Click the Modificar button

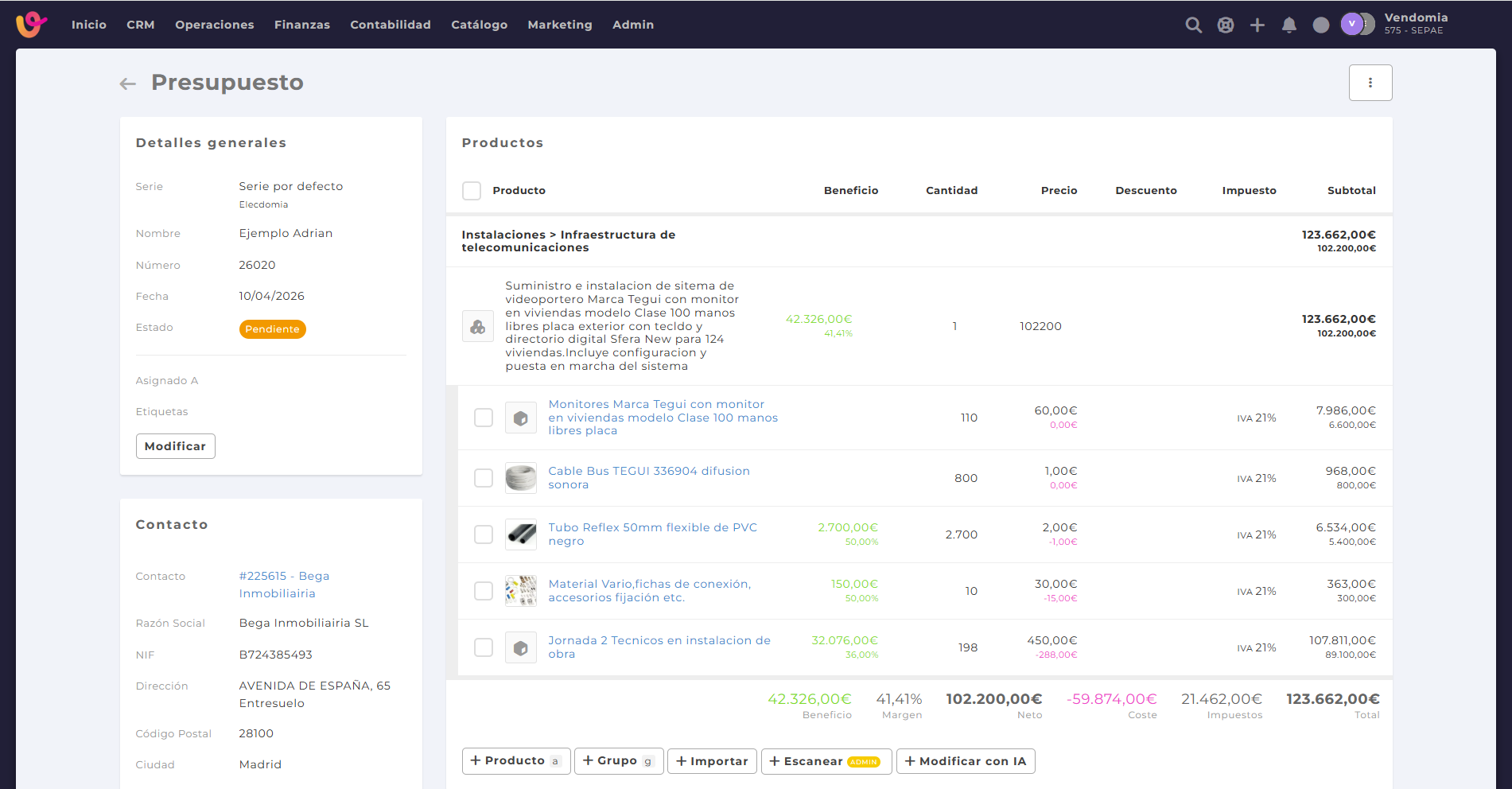pyautogui.click(x=176, y=446)
